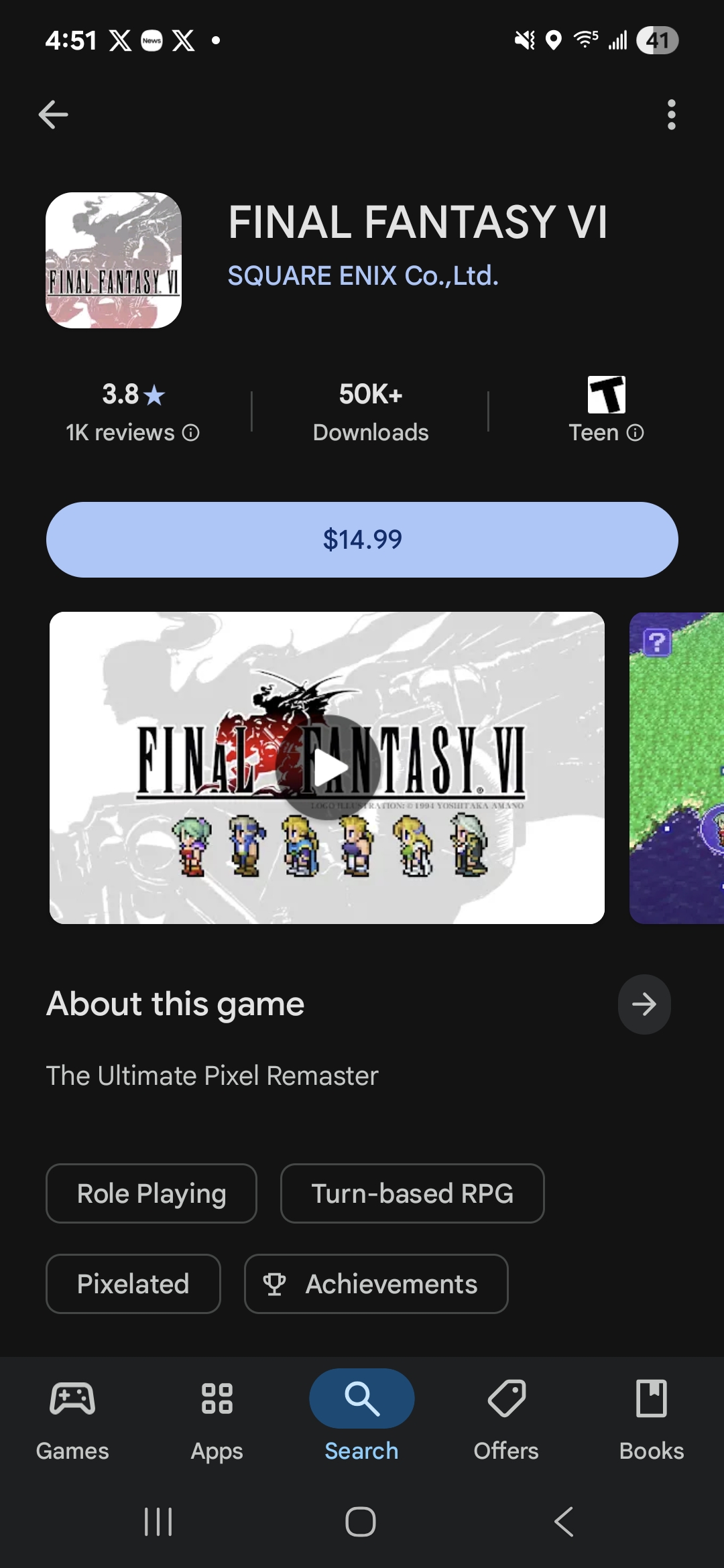The width and height of the screenshot is (724, 1568).
Task: Open the three-dot overflow menu
Action: click(x=671, y=115)
